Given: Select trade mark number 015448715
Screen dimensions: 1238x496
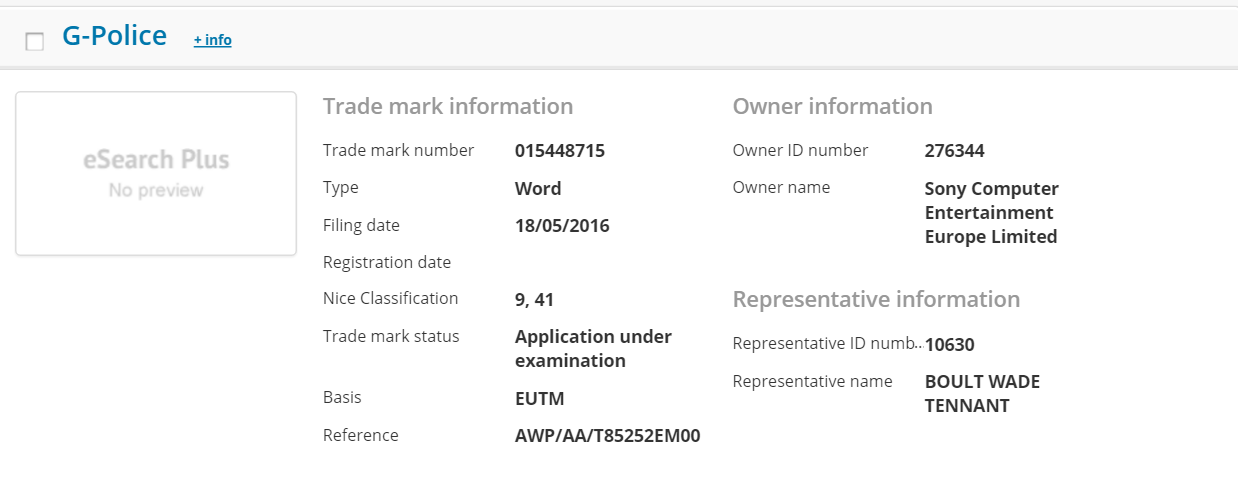Looking at the screenshot, I should click(559, 151).
